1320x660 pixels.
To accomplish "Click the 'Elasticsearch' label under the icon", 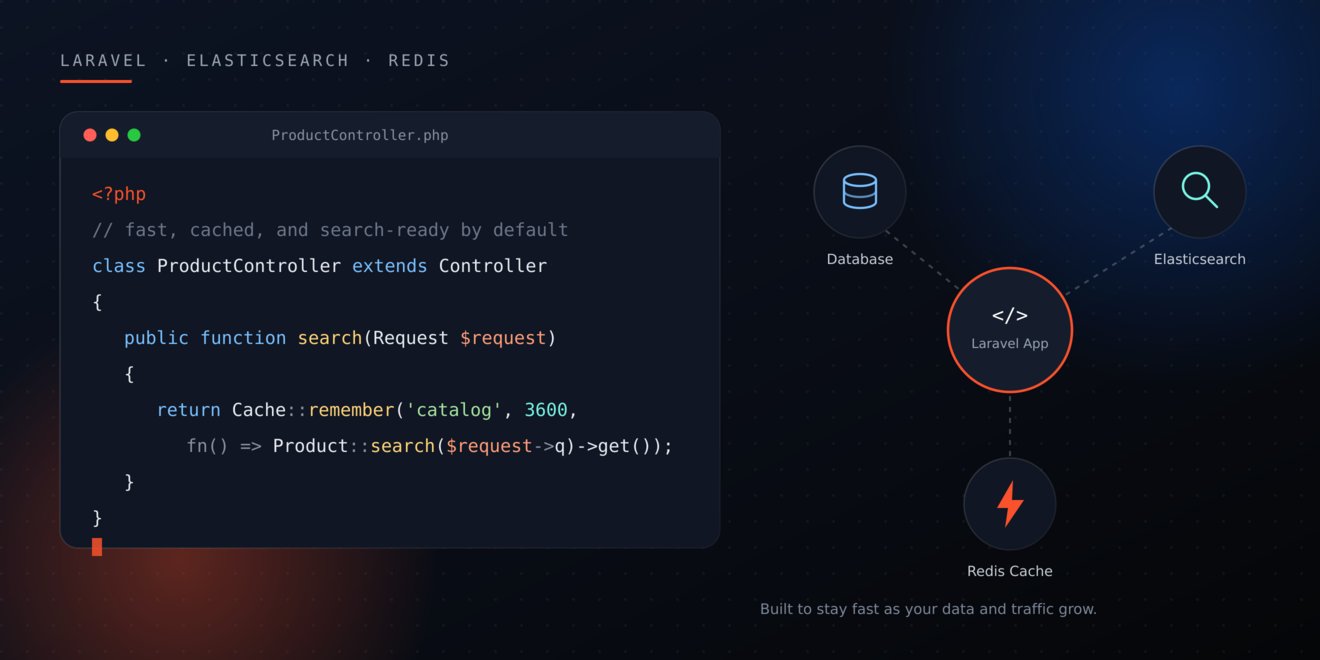I will [x=1200, y=259].
